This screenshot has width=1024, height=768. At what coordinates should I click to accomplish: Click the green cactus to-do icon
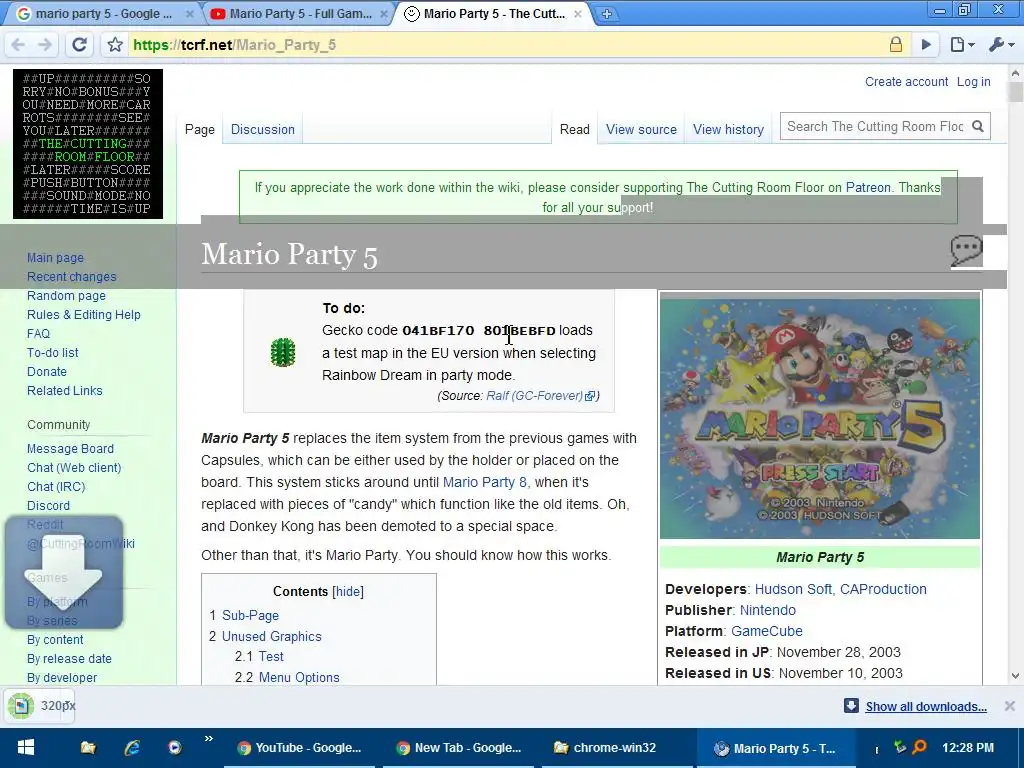283,352
